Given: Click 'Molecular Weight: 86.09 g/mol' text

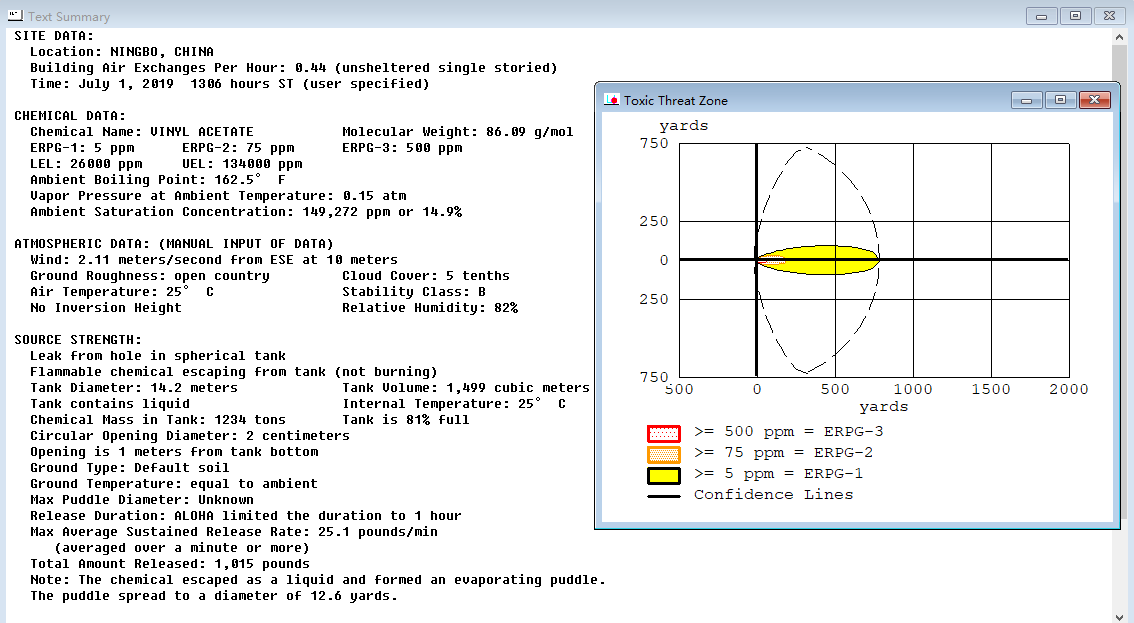Looking at the screenshot, I should [x=458, y=132].
